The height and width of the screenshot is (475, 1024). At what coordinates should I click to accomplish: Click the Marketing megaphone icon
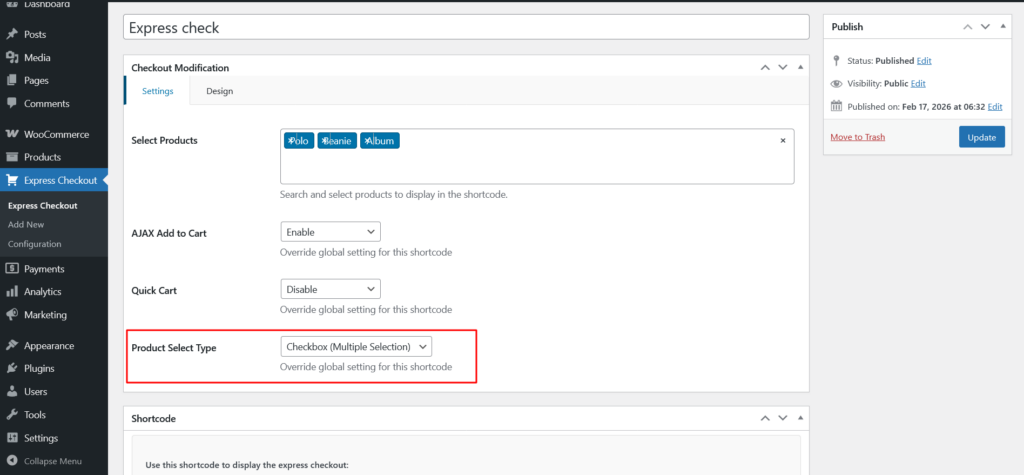click(x=12, y=315)
